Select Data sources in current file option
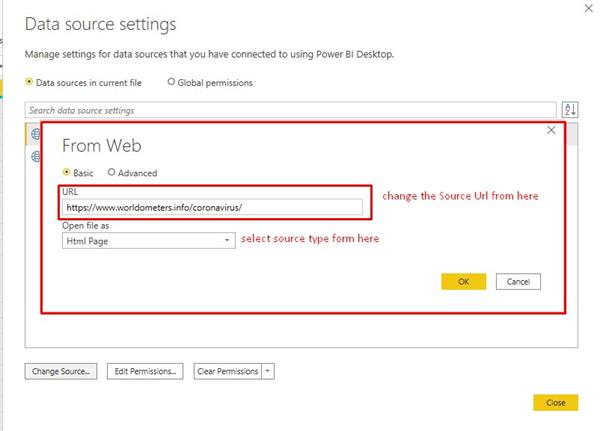This screenshot has width=600, height=431. [x=30, y=82]
